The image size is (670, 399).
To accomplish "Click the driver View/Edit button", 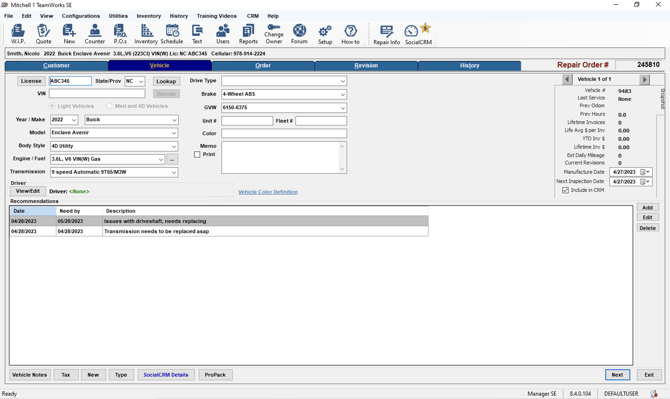I will click(28, 191).
